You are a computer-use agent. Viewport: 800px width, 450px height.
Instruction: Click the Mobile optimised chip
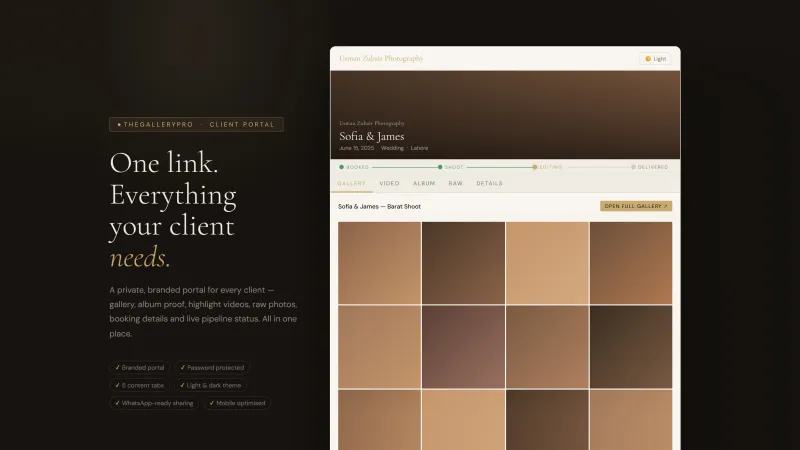(x=237, y=403)
